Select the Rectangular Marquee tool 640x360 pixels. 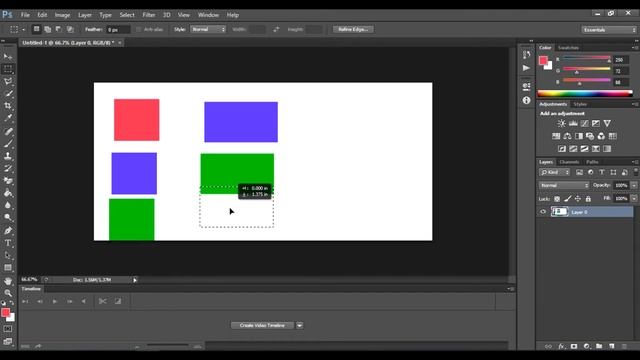point(8,69)
